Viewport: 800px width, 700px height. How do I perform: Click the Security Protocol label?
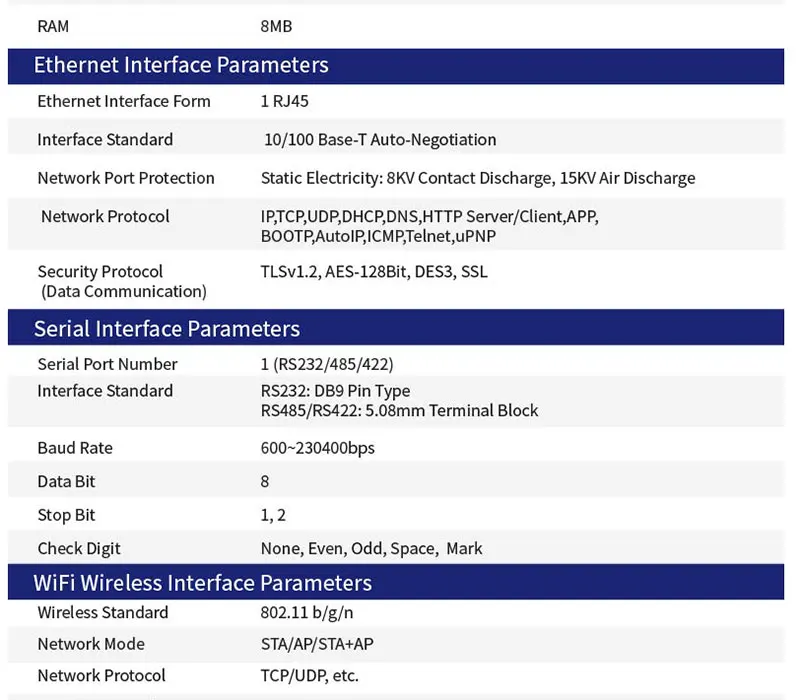click(100, 272)
